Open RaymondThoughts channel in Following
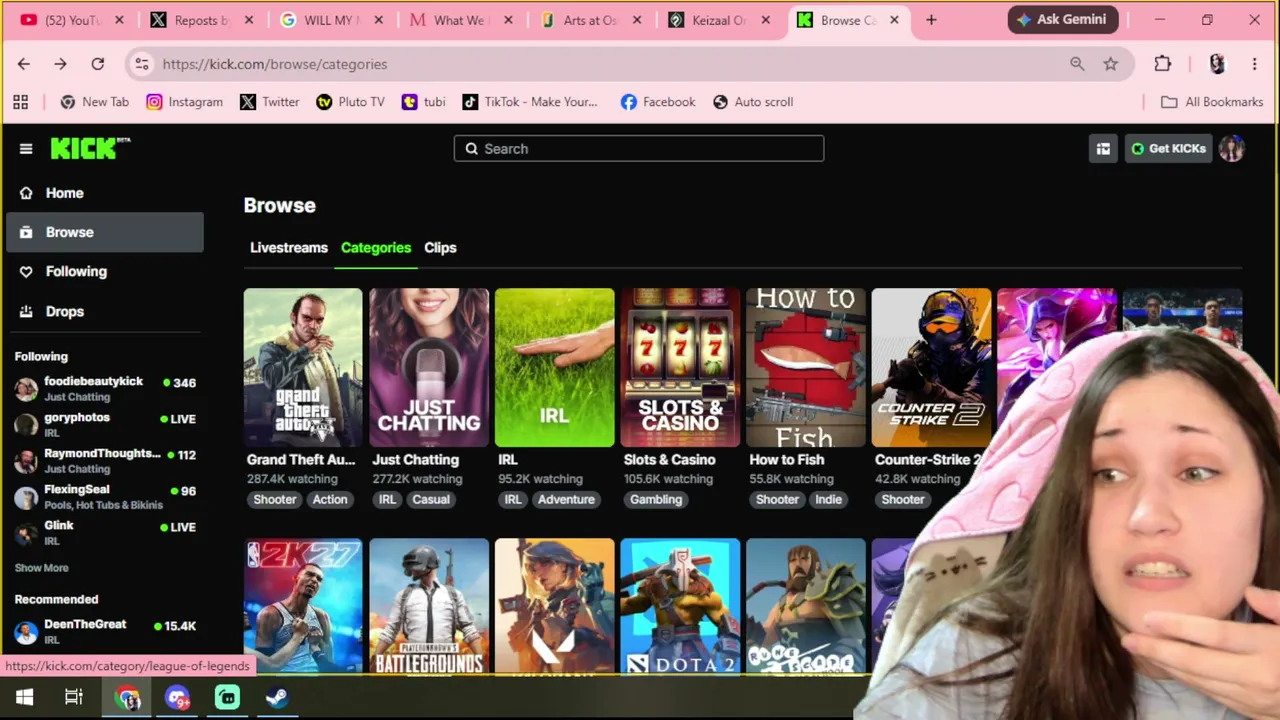 coord(105,461)
